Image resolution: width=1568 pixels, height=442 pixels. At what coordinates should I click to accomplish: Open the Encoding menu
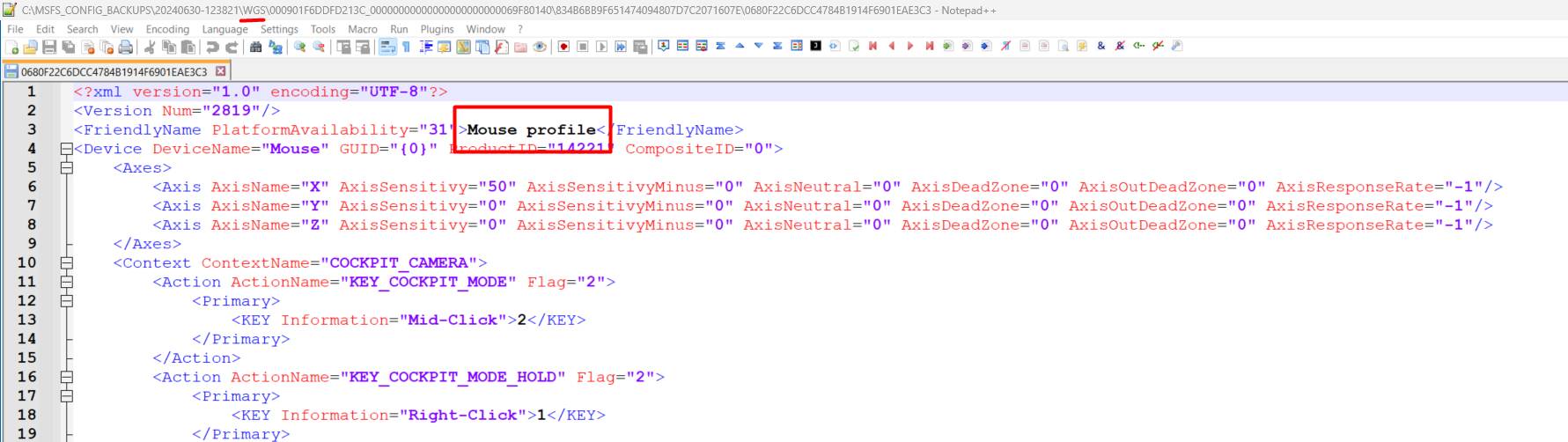(x=167, y=29)
